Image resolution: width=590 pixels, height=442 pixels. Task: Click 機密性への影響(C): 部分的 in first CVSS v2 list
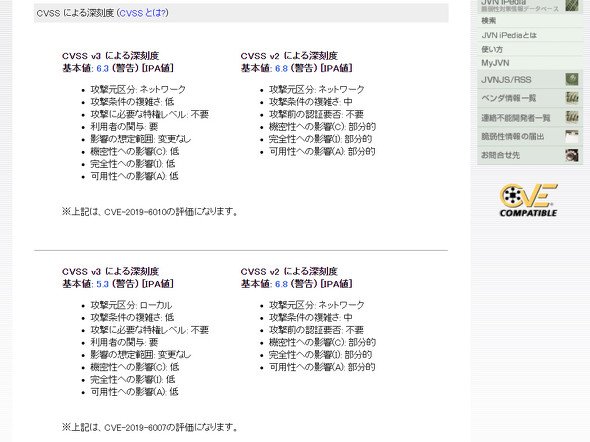[x=322, y=127]
